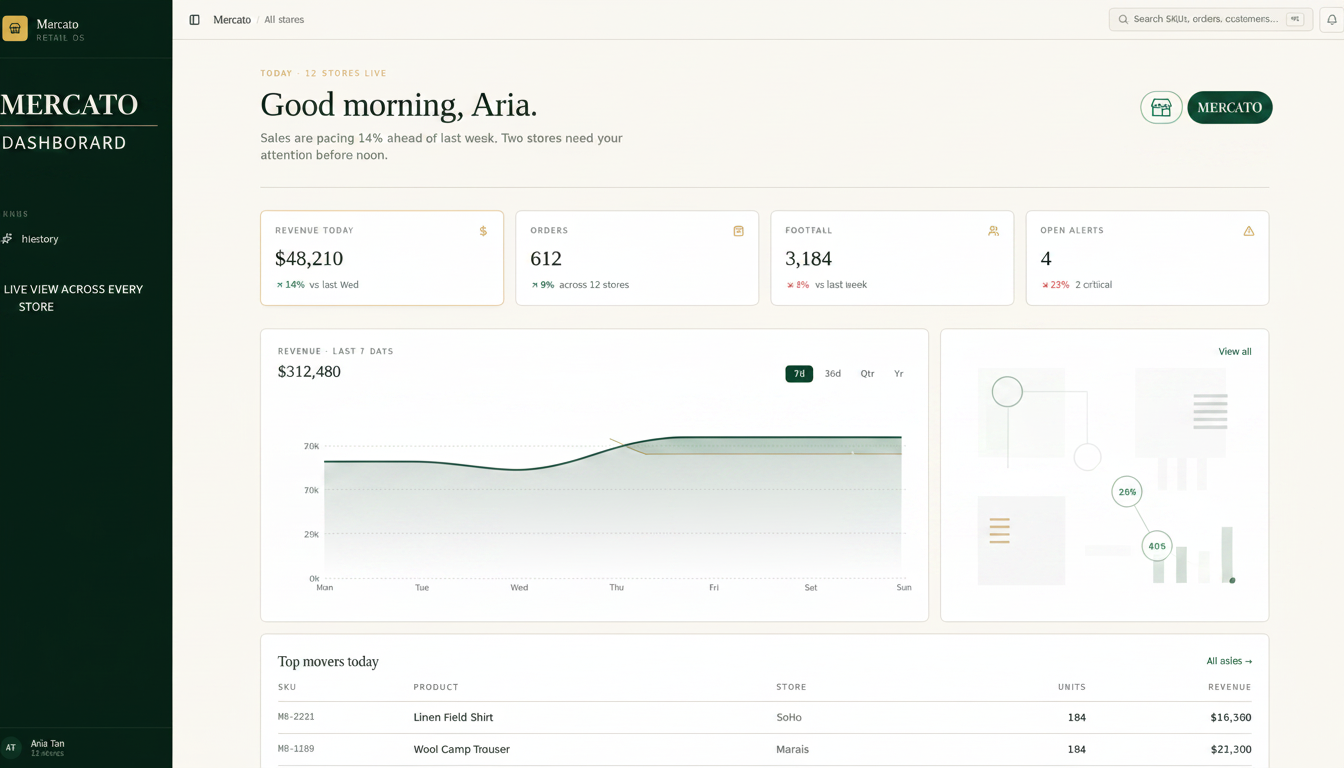Click the dollar icon on Revenue Today
Screen dimensions: 1344x768
tap(483, 231)
